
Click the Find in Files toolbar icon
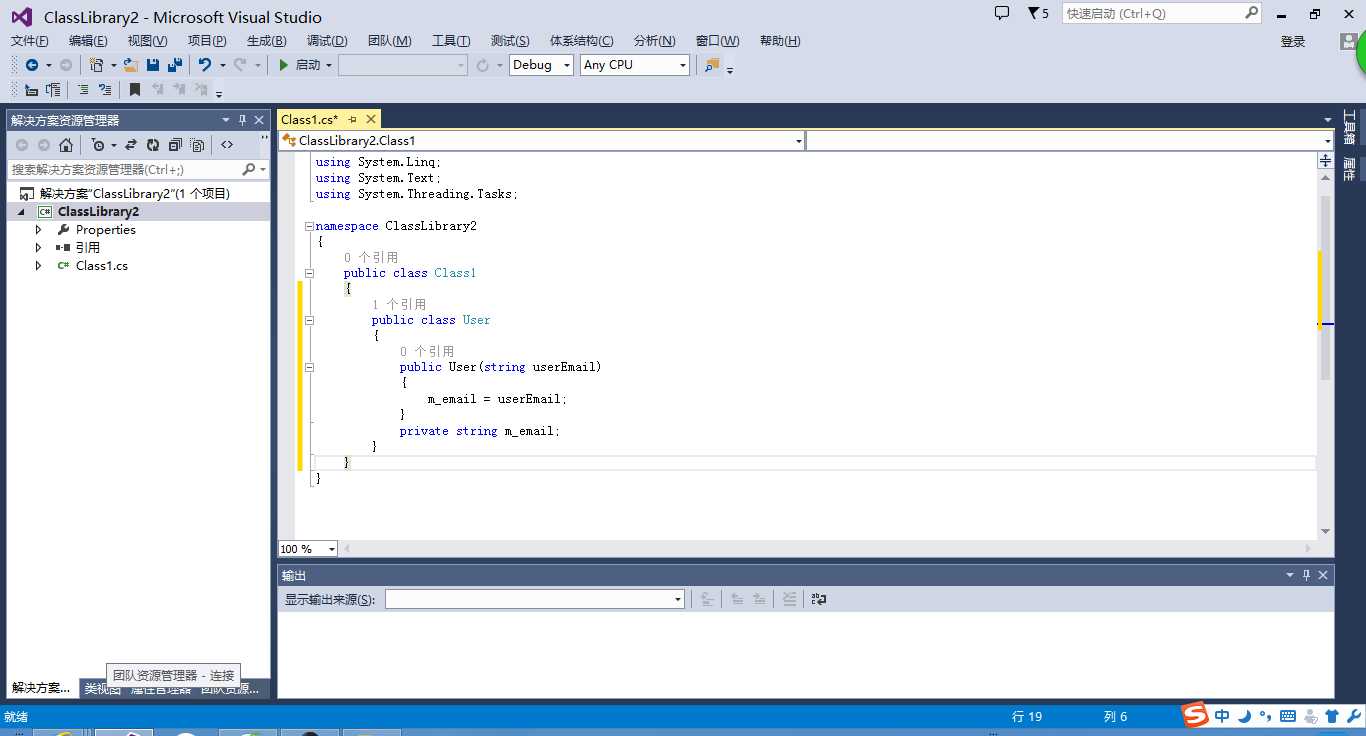click(712, 65)
